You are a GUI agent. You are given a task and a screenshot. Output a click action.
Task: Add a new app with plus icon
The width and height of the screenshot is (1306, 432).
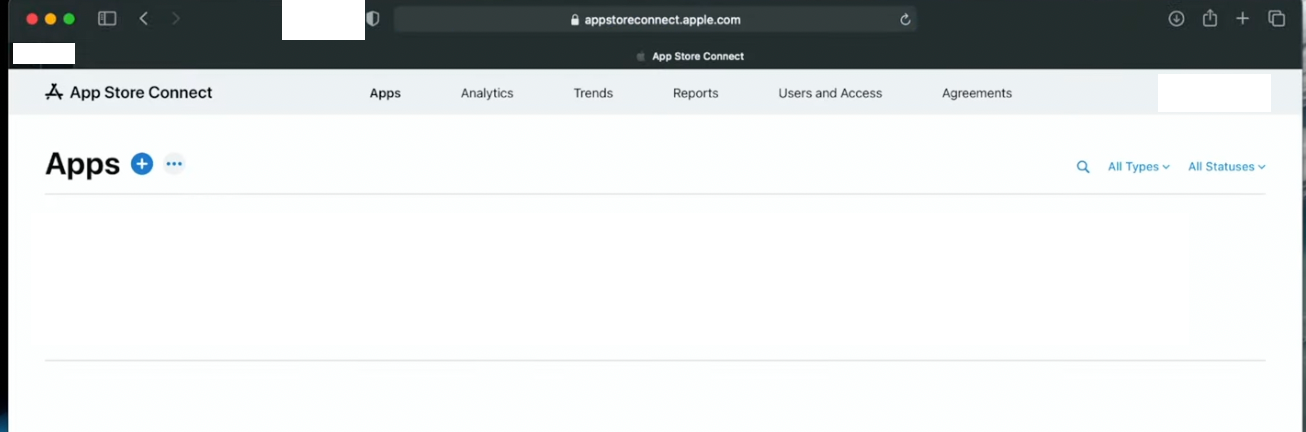tap(142, 164)
